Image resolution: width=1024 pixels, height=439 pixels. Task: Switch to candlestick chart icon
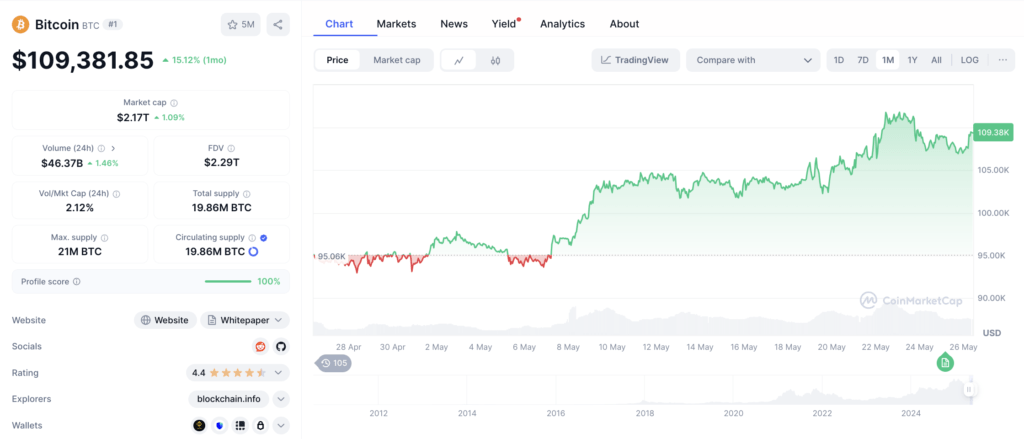pyautogui.click(x=495, y=60)
